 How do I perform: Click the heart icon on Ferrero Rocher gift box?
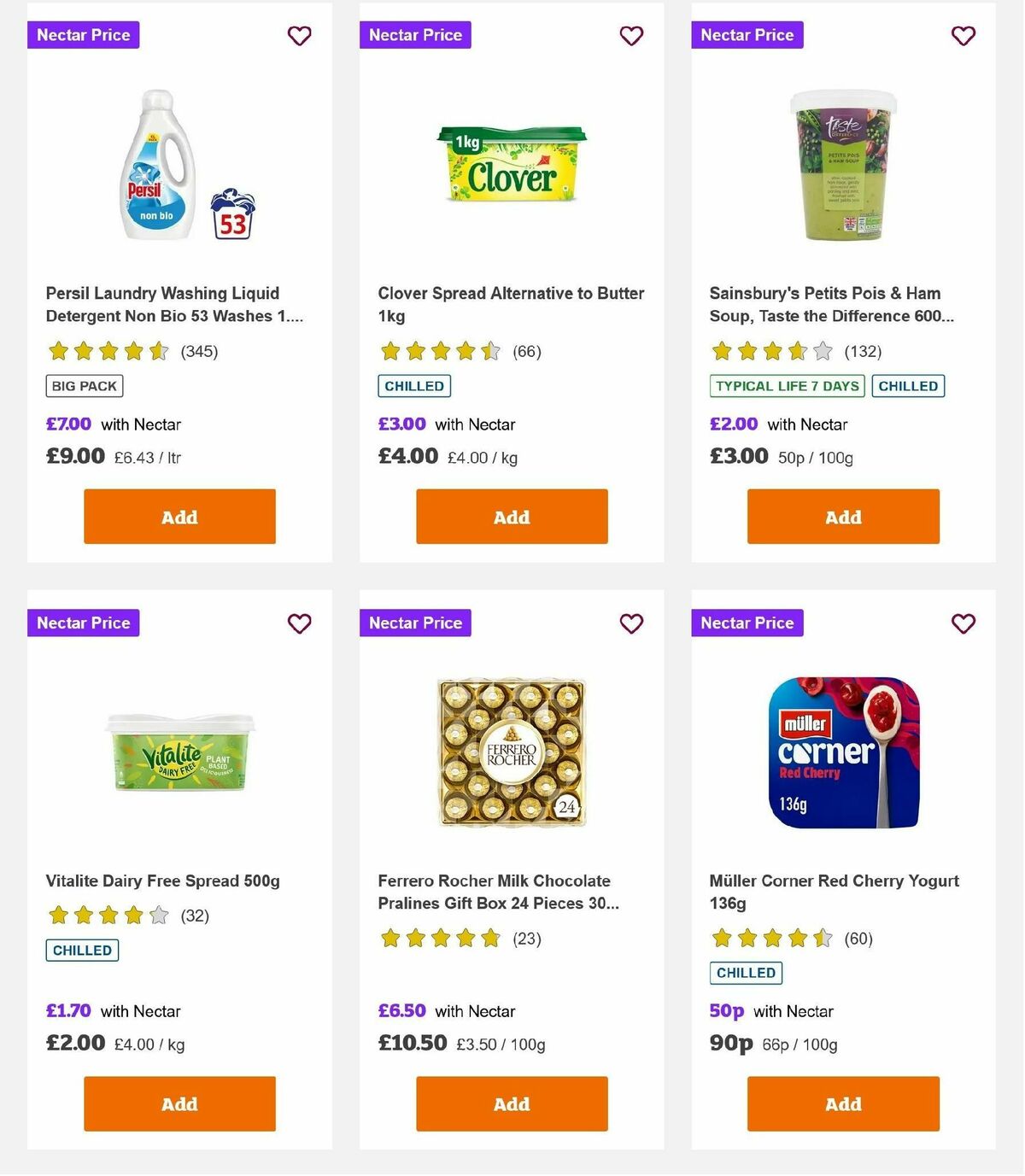(631, 623)
